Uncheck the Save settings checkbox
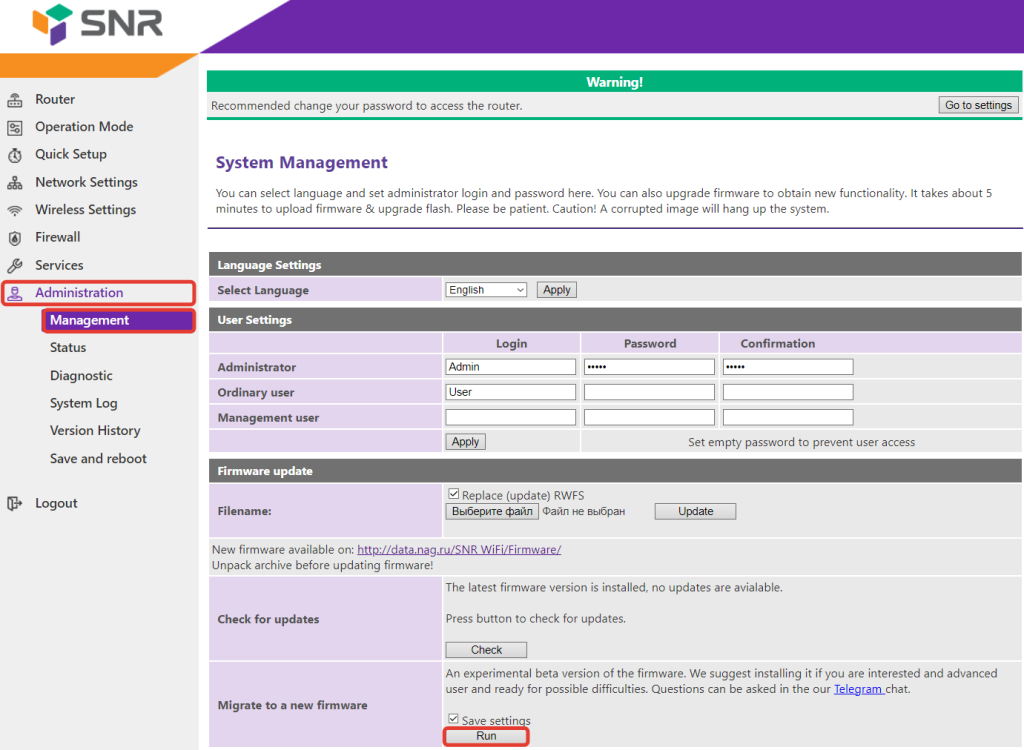Viewport: 1024px width, 750px height. click(x=453, y=719)
